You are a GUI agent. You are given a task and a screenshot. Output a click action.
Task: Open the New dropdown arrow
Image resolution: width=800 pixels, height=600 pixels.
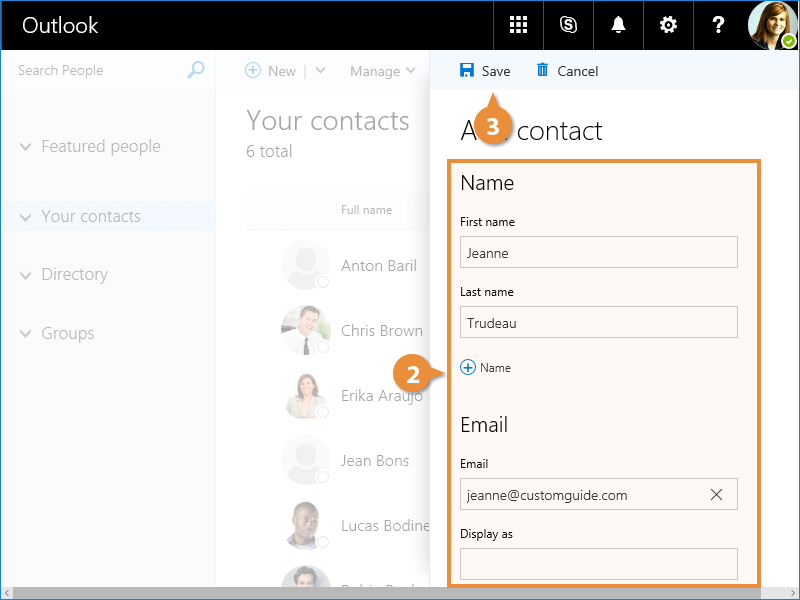(x=321, y=71)
